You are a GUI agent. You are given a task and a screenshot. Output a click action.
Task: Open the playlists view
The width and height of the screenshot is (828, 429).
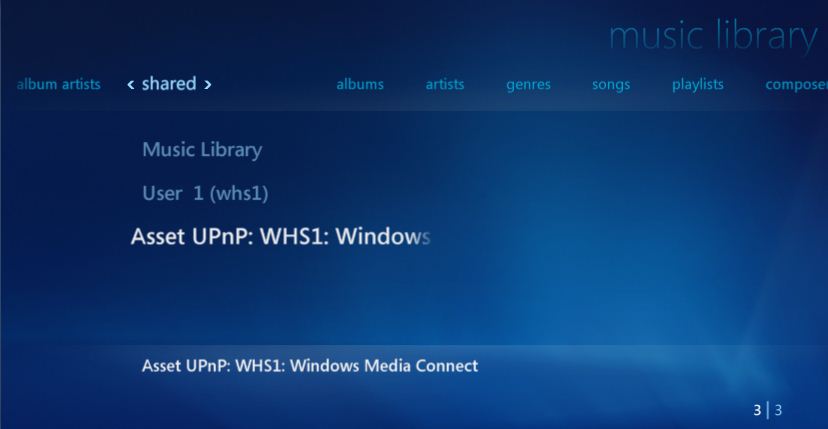[x=698, y=85]
